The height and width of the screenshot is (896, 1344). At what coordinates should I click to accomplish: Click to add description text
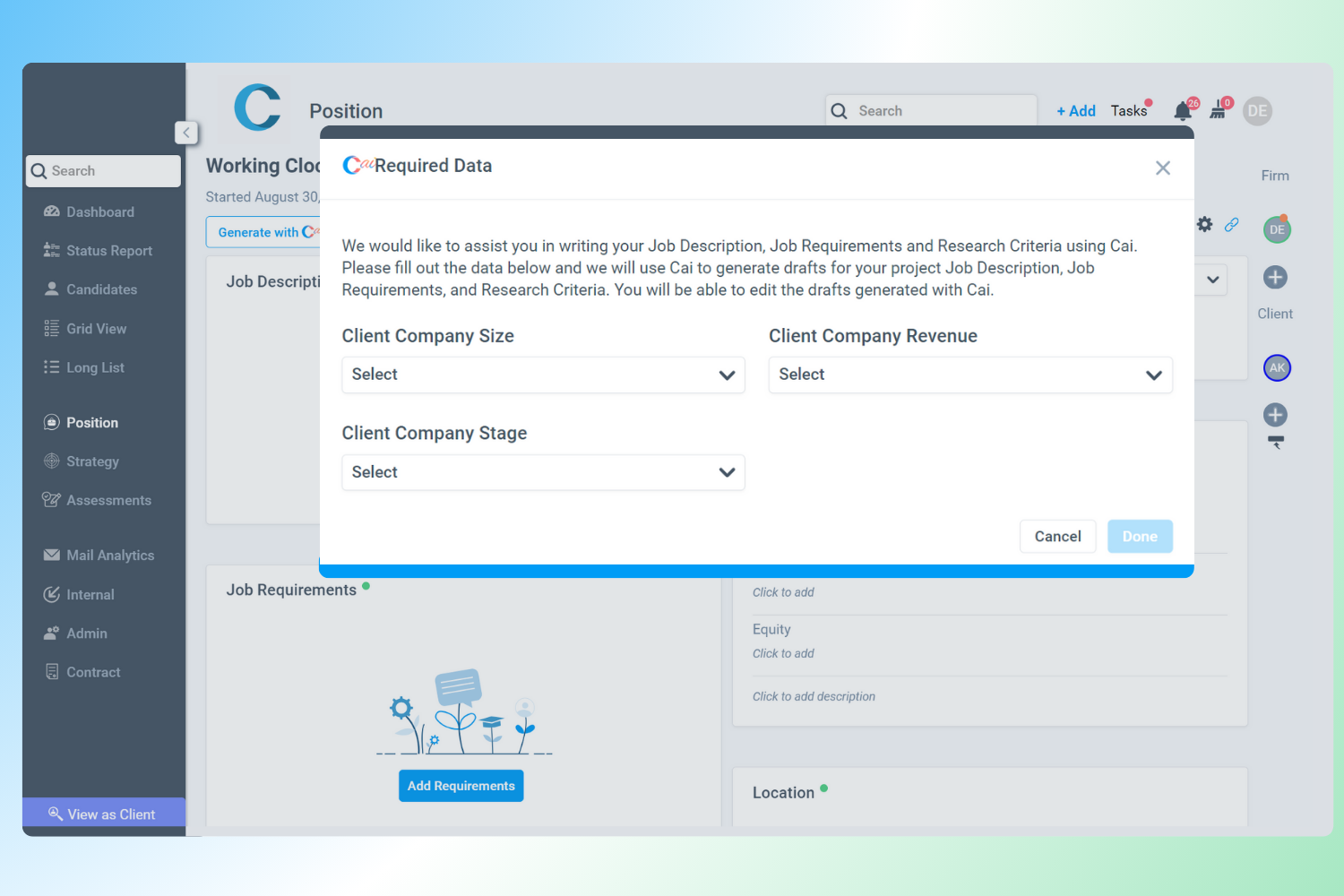pos(814,696)
